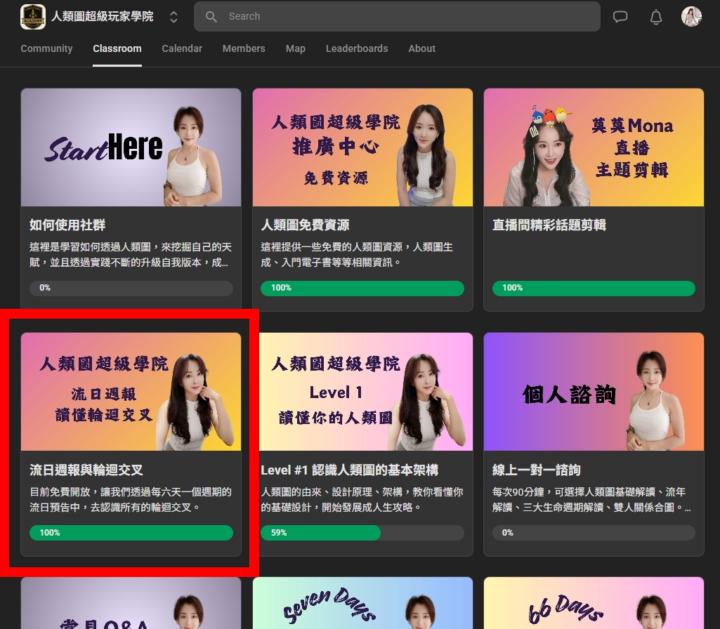The image size is (720, 629).
Task: Open the Start Here course thumbnail
Action: (131, 147)
